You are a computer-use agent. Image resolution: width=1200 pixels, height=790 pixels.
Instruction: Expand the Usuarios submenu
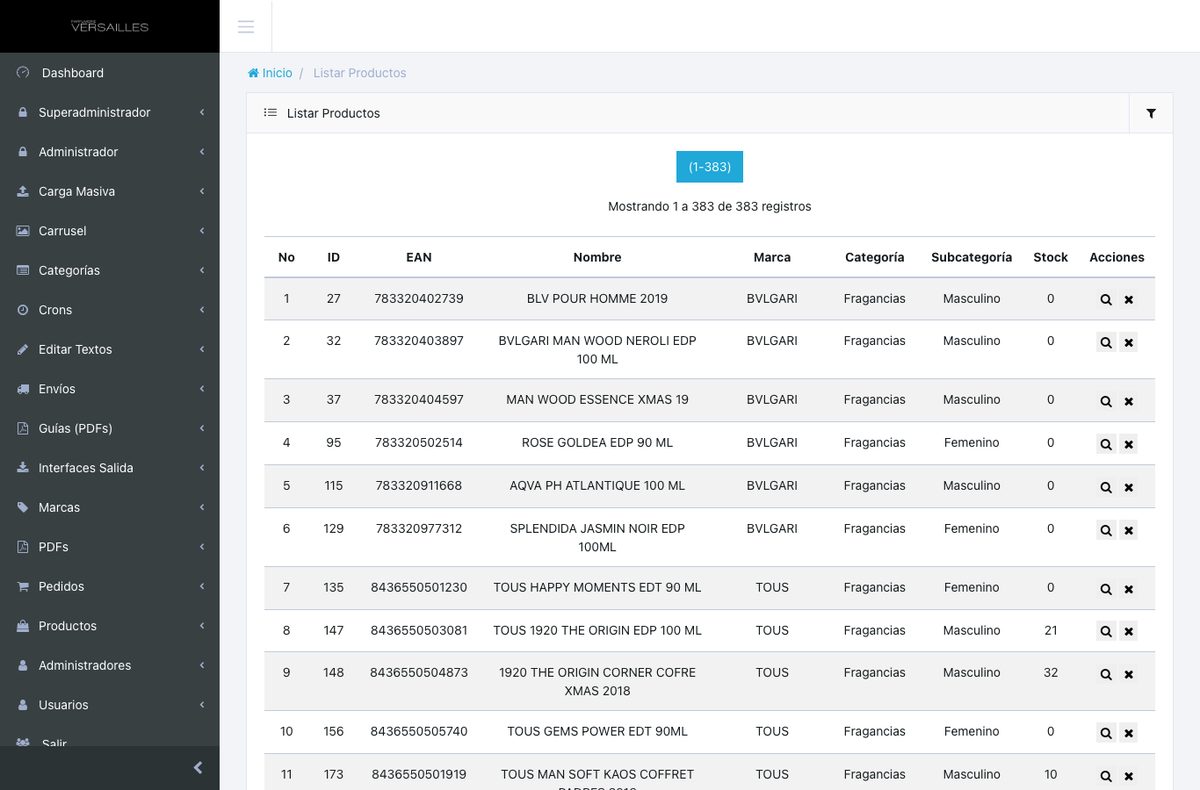pos(110,705)
